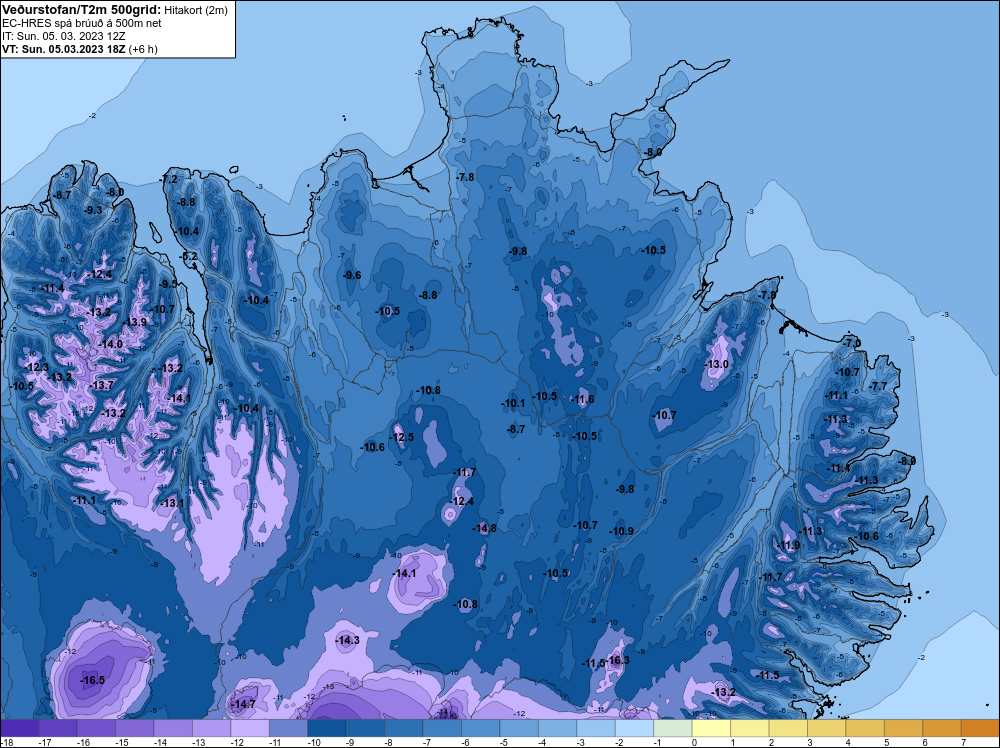Click the -7.2 temperature label

[170, 180]
